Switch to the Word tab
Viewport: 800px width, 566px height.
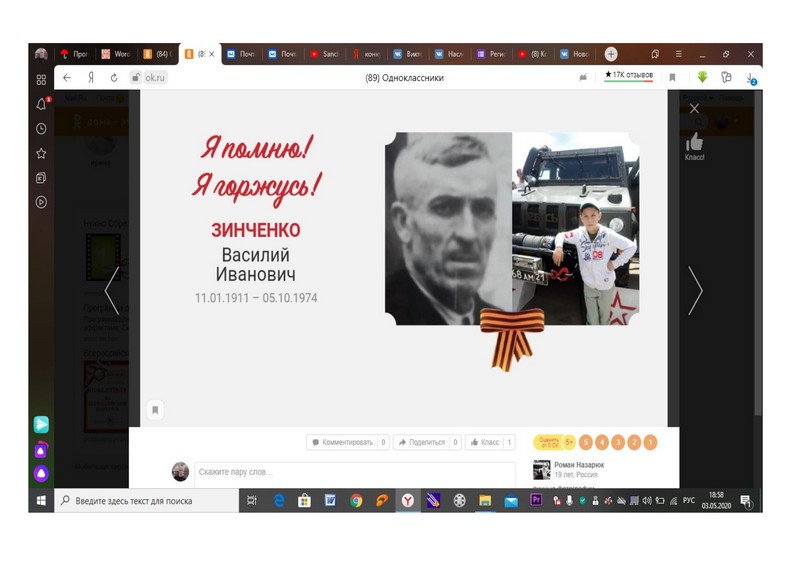117,54
